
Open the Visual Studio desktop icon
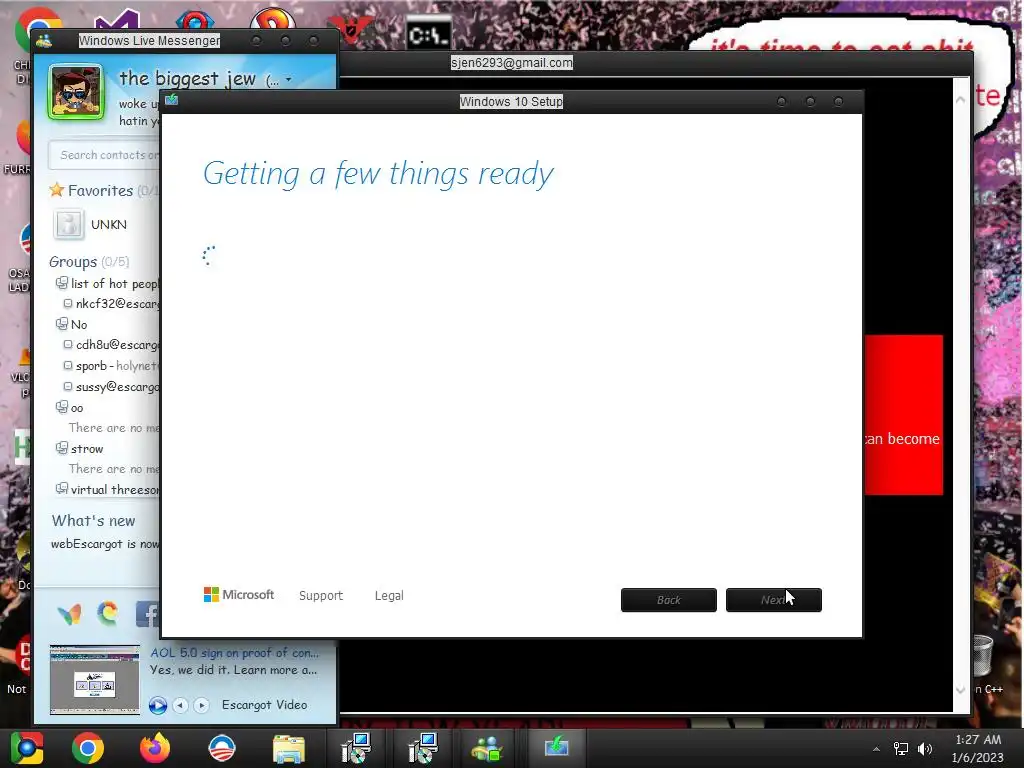pyautogui.click(x=118, y=21)
